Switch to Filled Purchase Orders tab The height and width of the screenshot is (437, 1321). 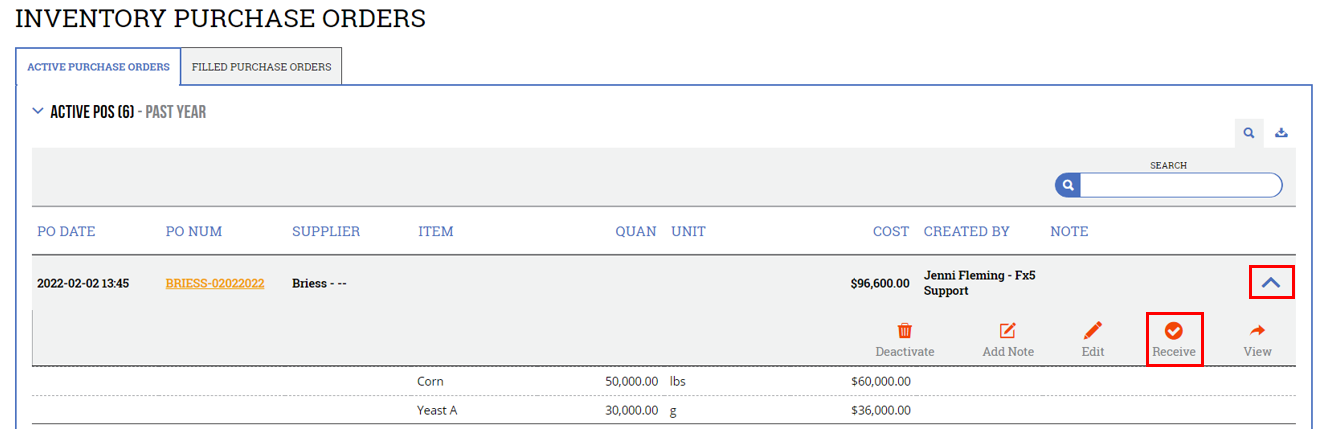(261, 67)
